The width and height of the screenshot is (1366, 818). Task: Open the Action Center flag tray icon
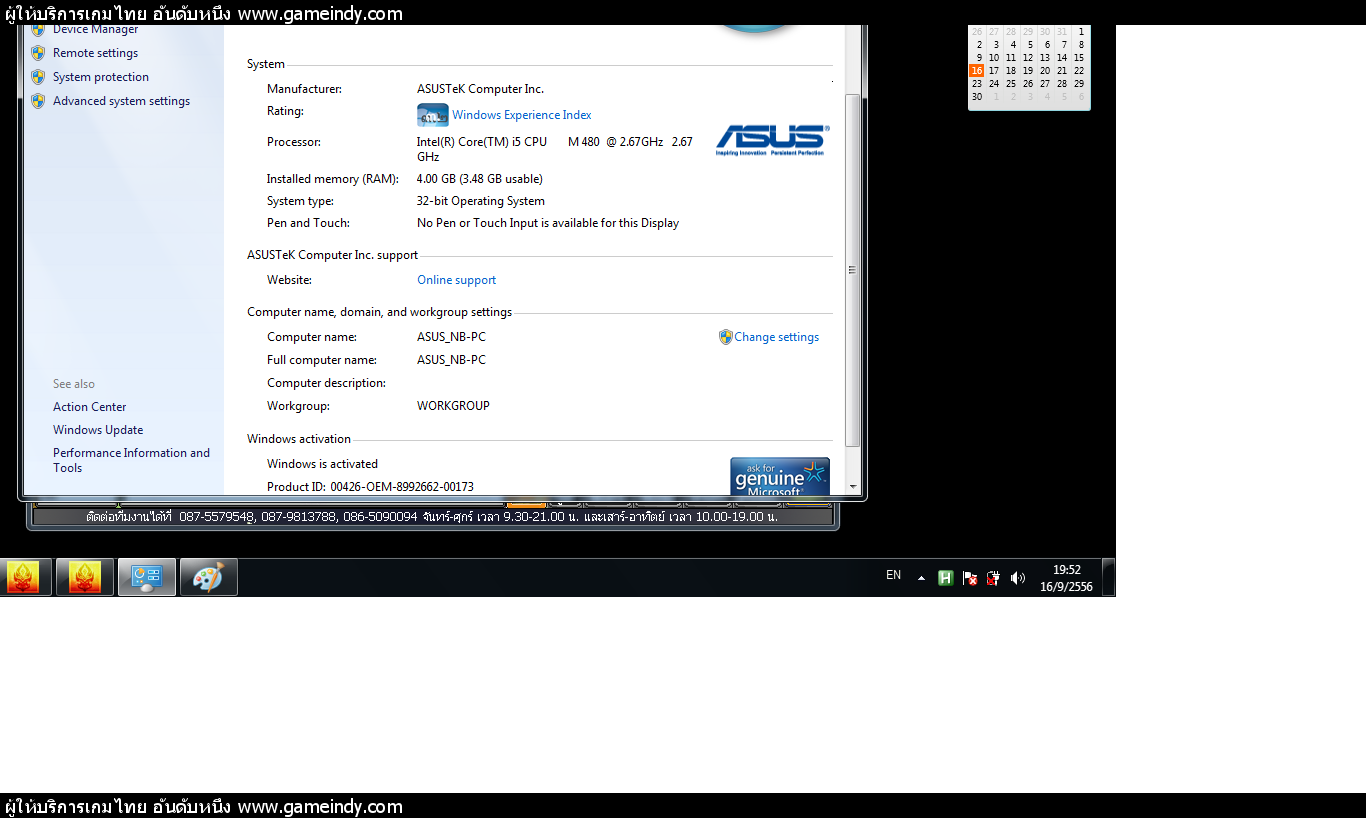(969, 578)
